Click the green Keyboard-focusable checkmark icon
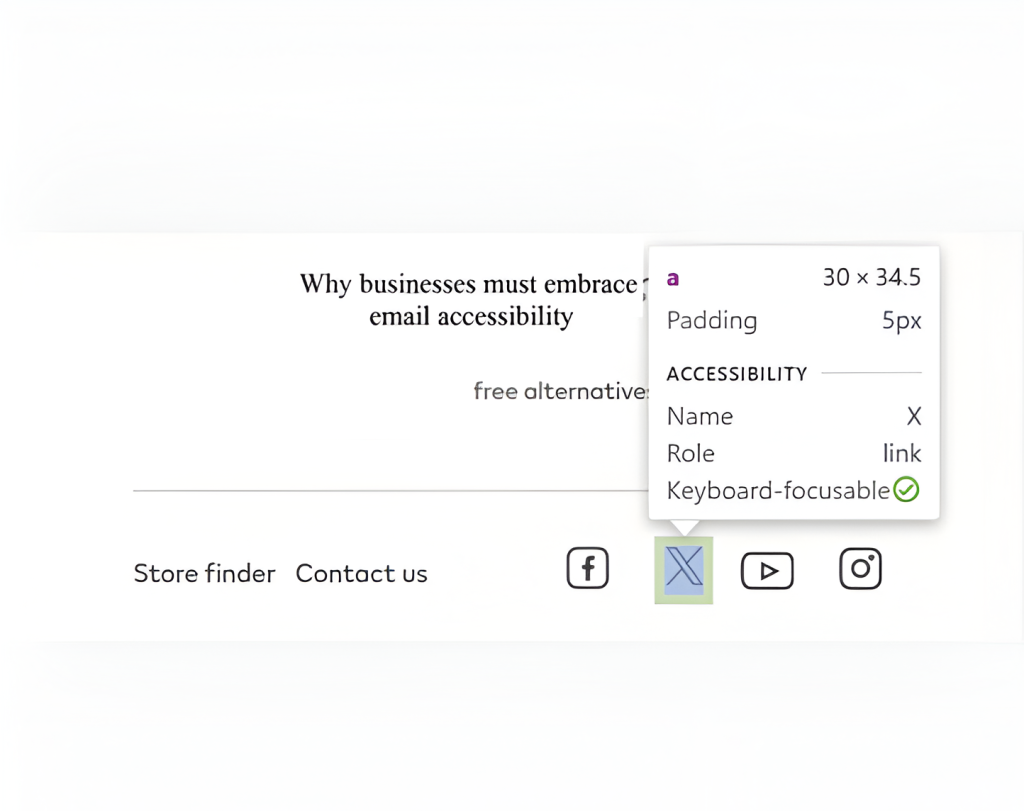This screenshot has height=811, width=1024. pos(906,490)
